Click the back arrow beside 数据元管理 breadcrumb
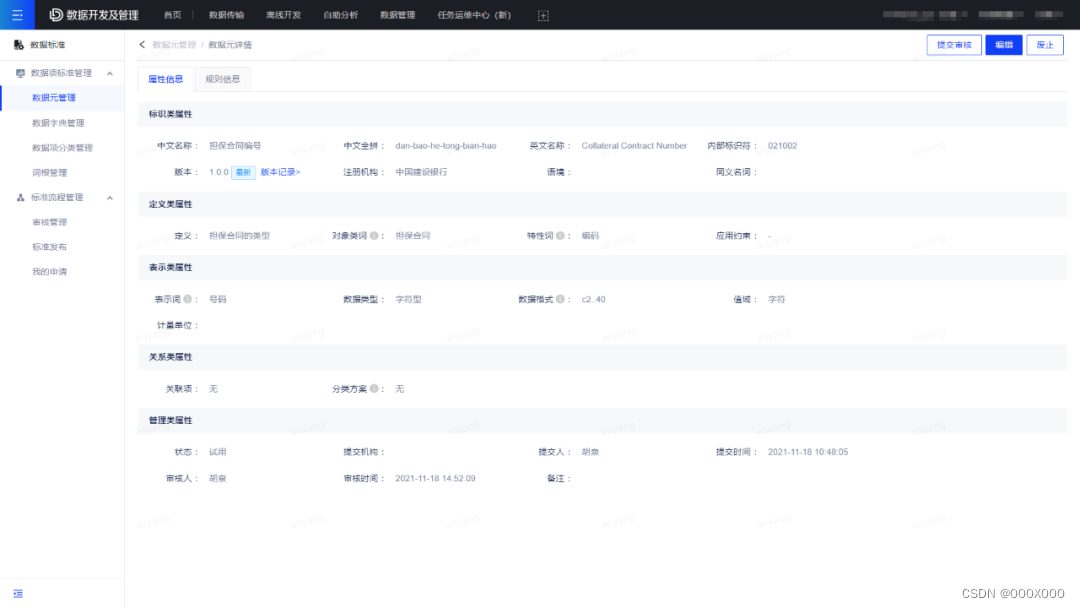Viewport: 1080px width, 608px height. (142, 45)
